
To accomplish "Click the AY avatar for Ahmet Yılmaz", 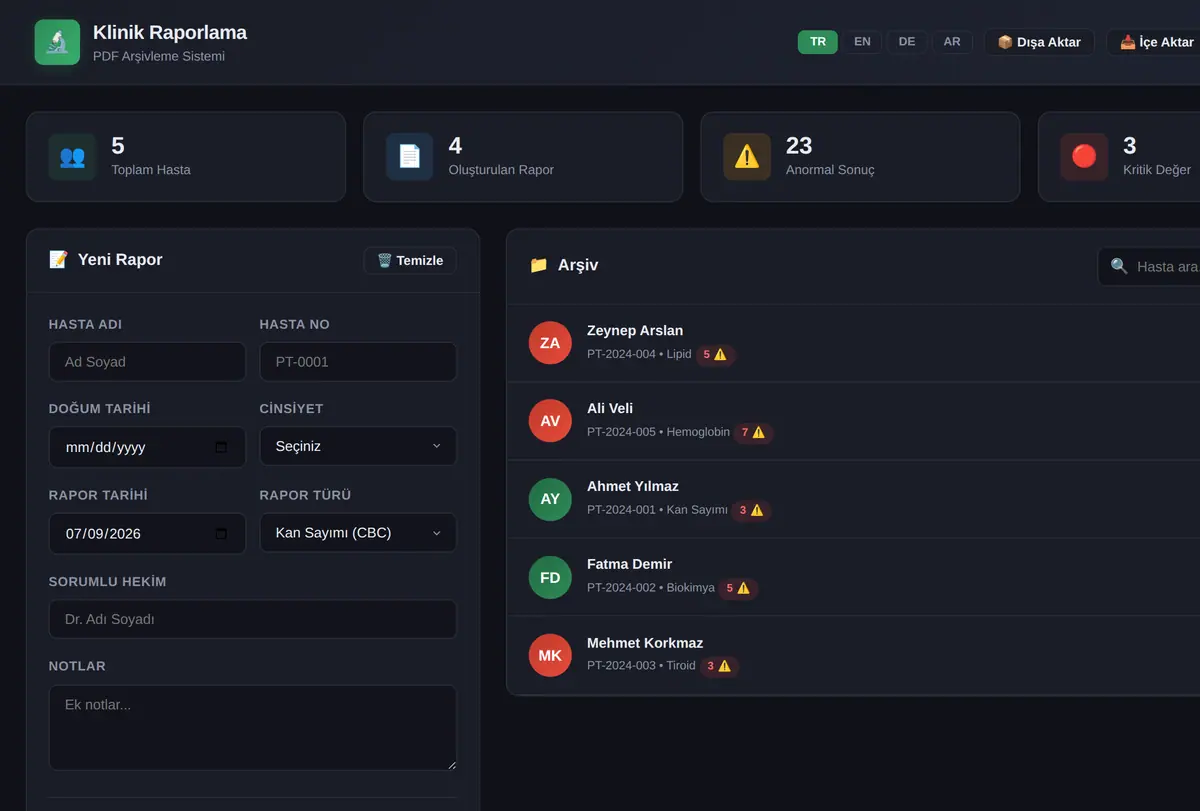I will coord(550,499).
